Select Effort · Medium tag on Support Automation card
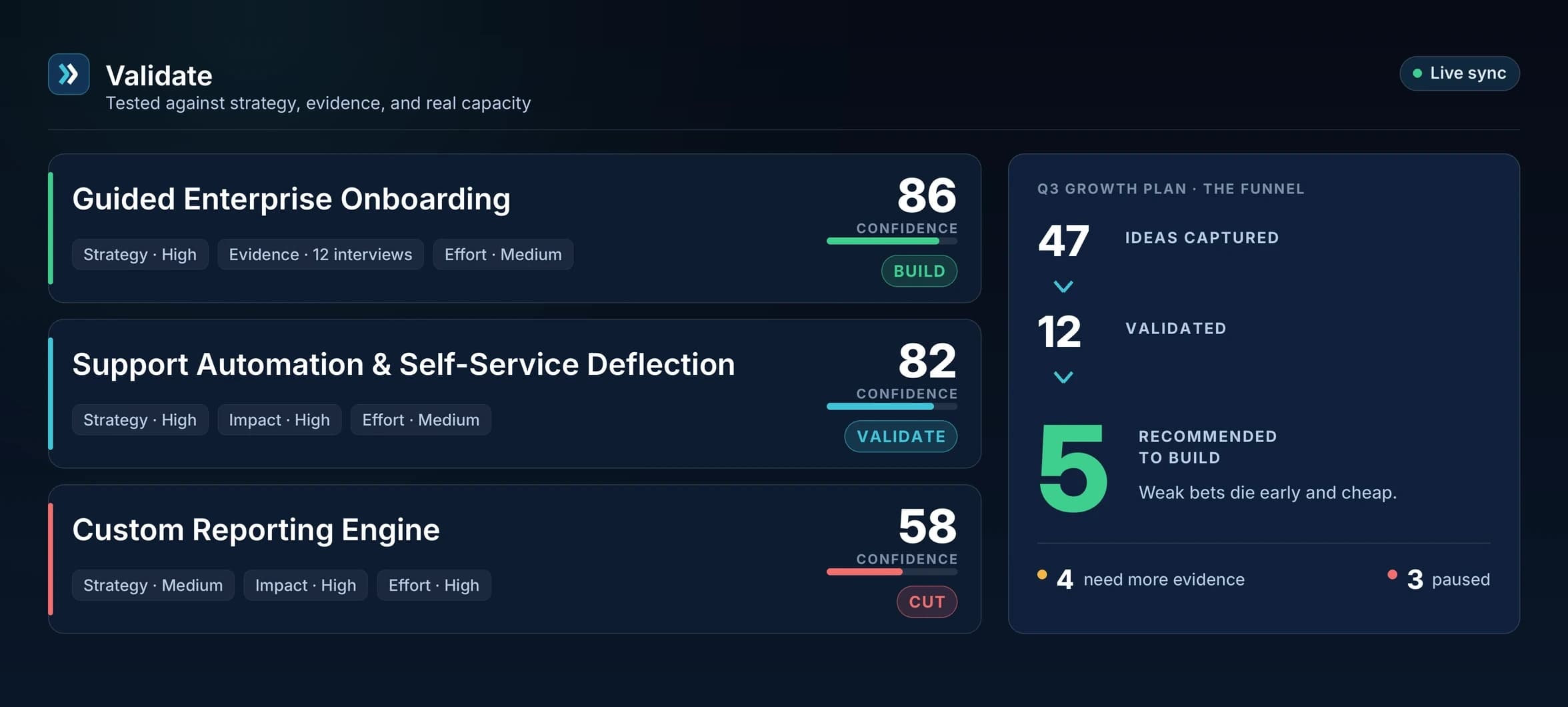The image size is (1568, 707). tap(421, 420)
